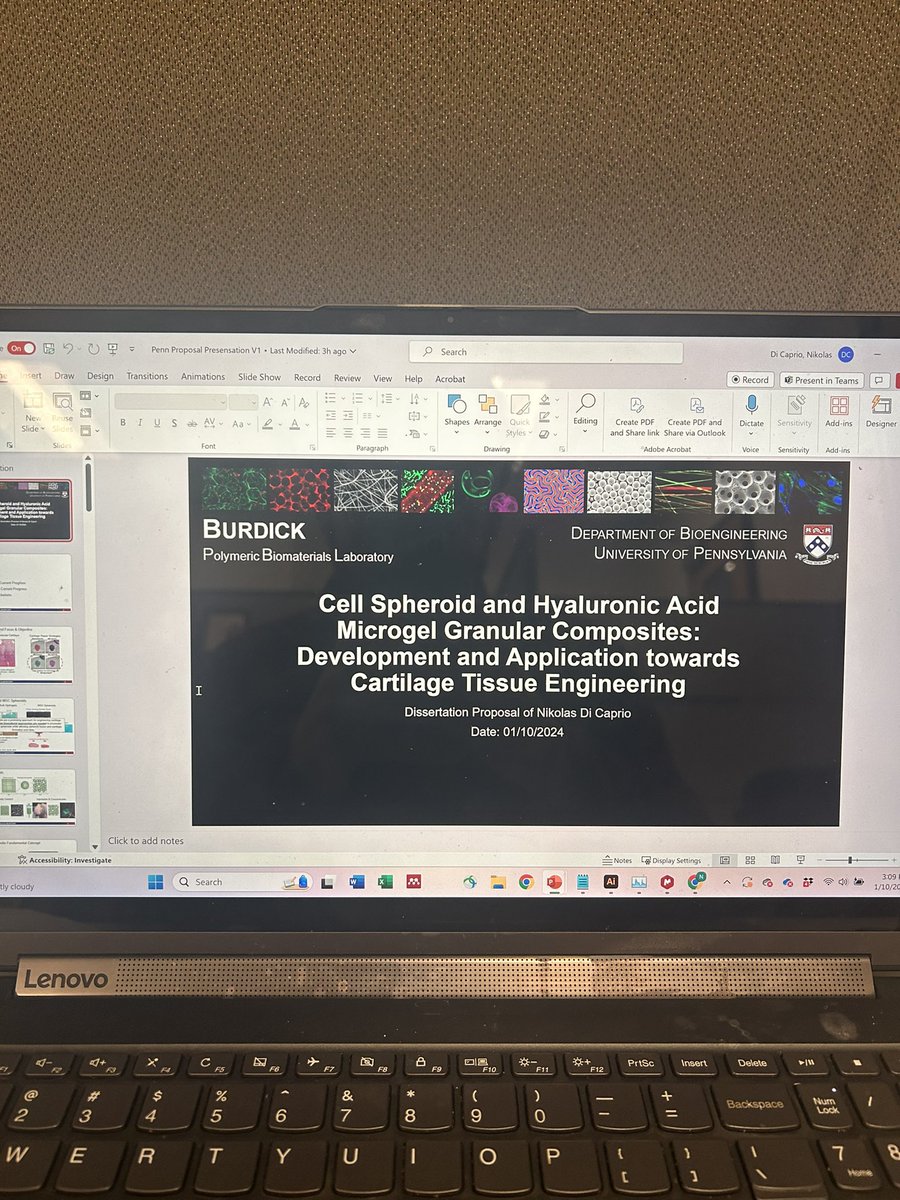Open Word from the taskbar

pyautogui.click(x=357, y=883)
